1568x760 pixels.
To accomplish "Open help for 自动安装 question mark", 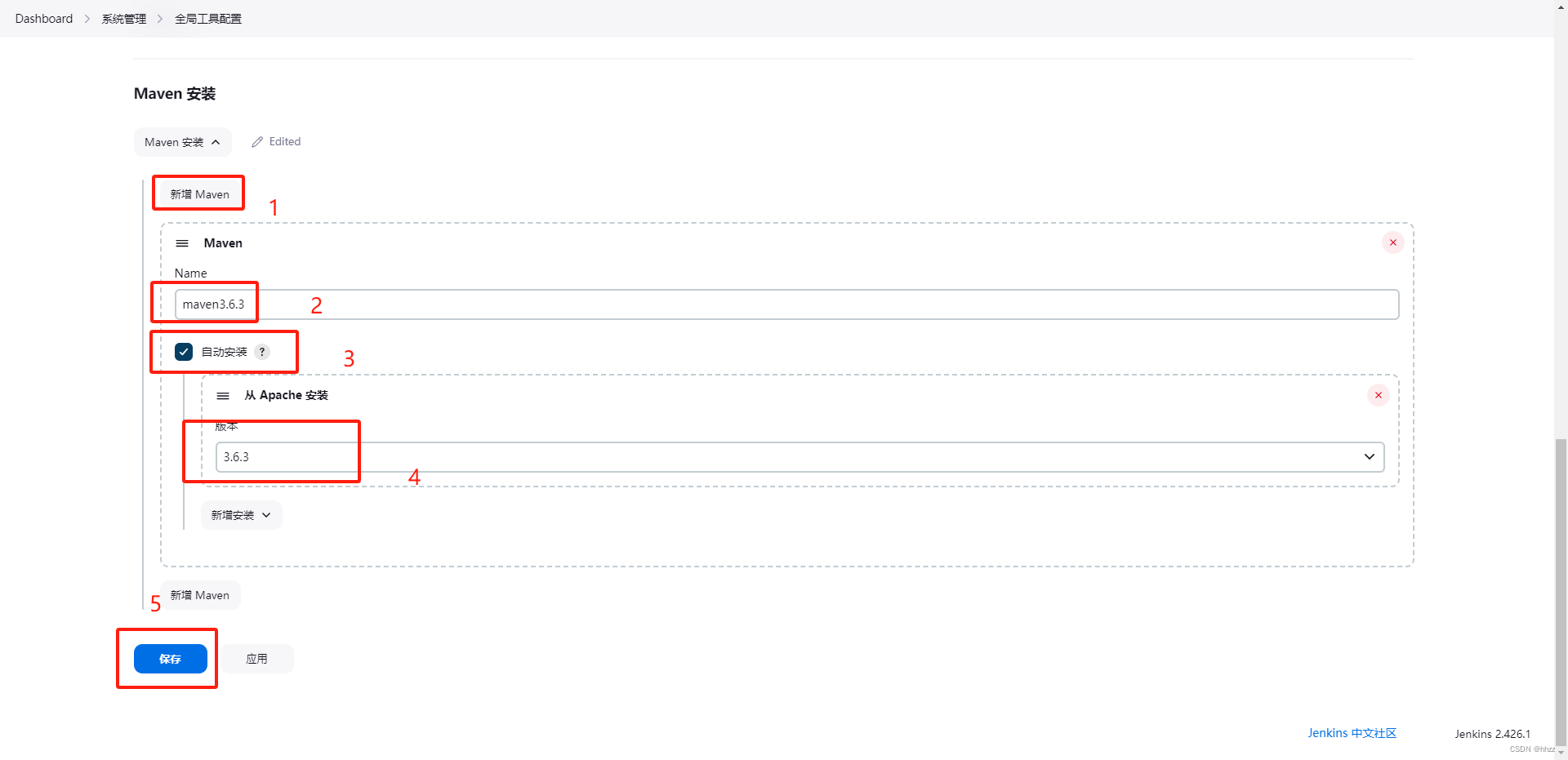I will [x=262, y=352].
